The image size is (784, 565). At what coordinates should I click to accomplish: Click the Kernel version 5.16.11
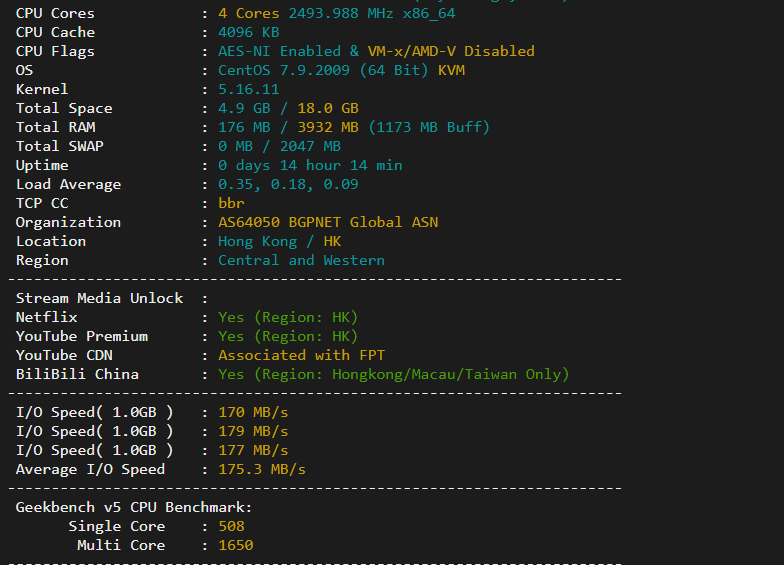248,90
